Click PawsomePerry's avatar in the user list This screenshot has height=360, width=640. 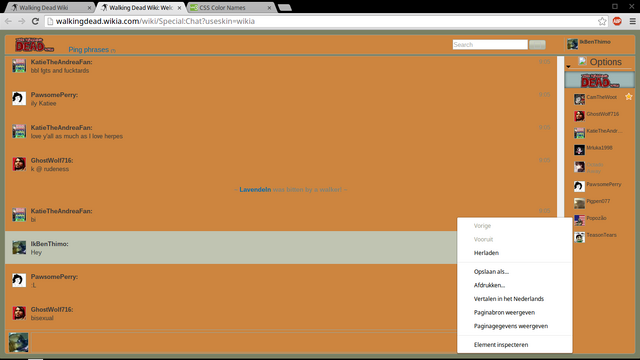point(579,186)
